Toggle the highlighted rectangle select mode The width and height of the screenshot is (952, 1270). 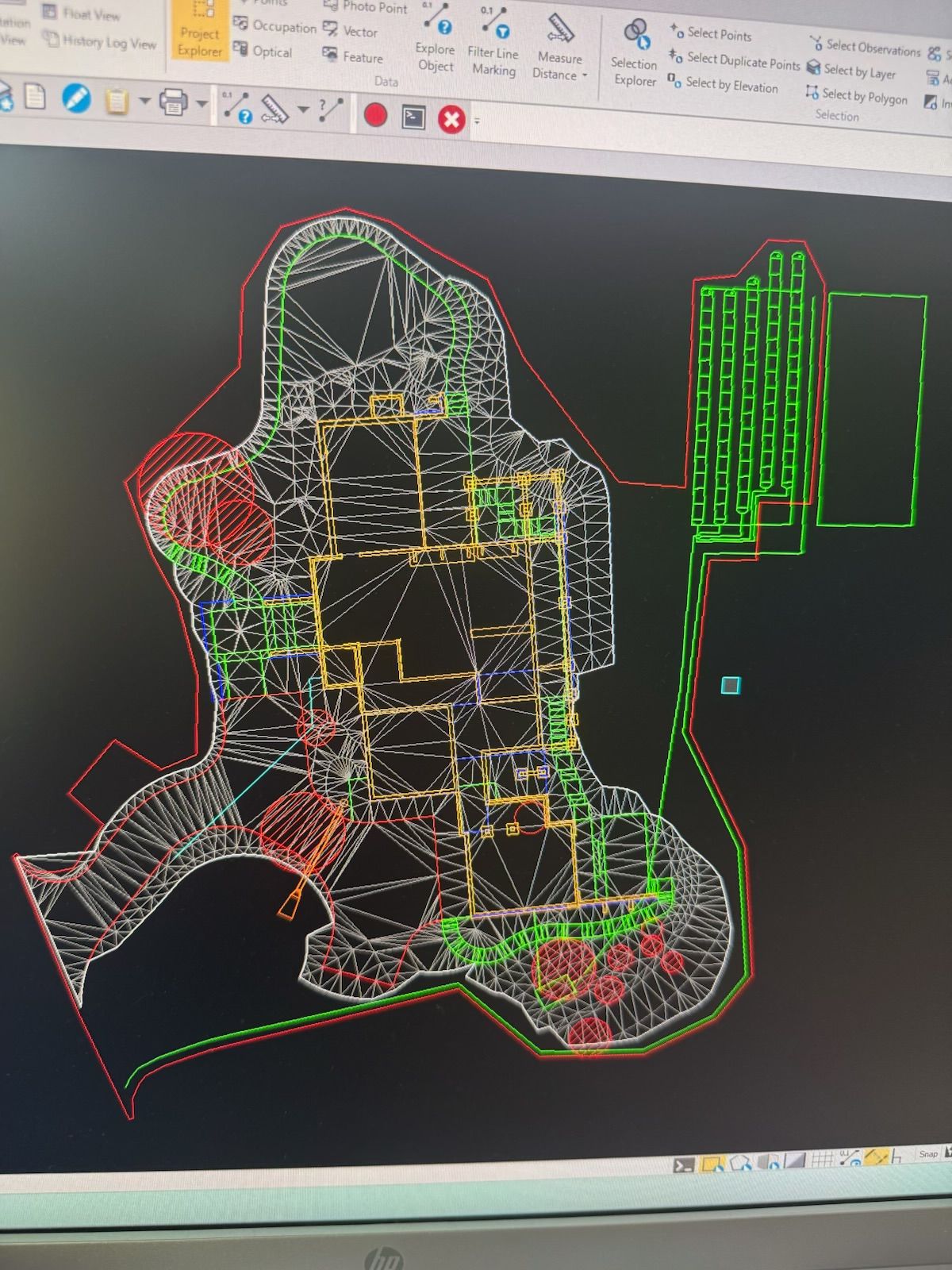click(712, 1164)
